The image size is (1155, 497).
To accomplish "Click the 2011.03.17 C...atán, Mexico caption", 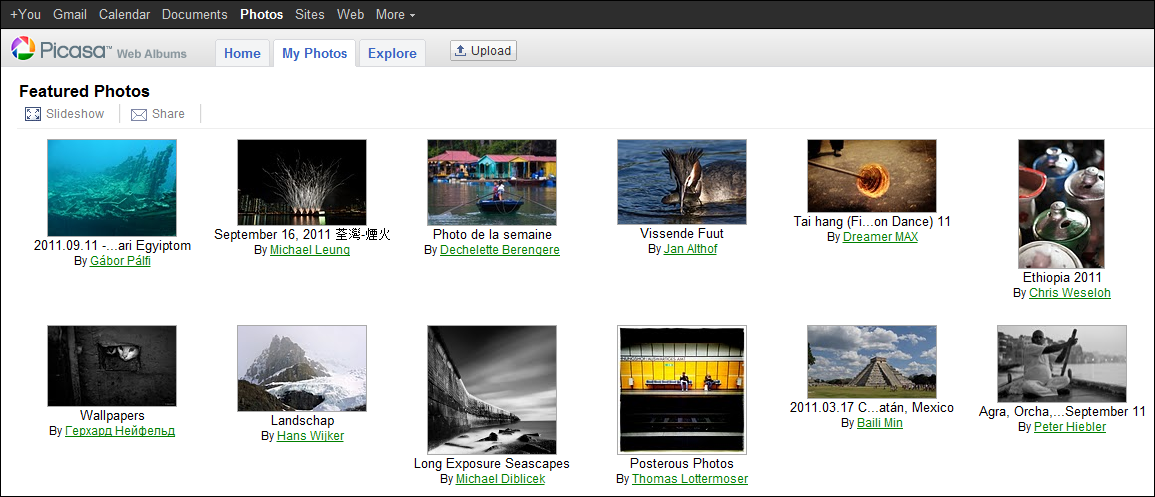I will 871,408.
